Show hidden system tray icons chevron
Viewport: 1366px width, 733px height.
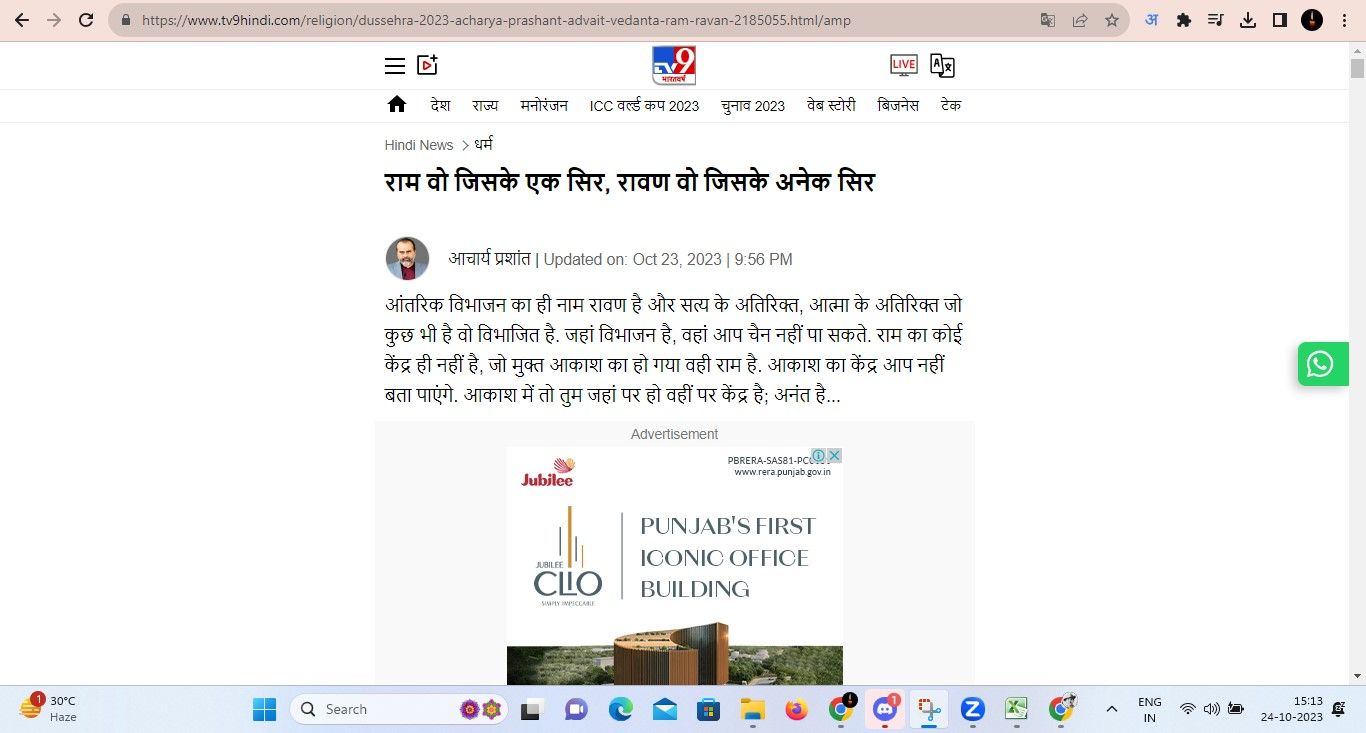[x=1111, y=709]
